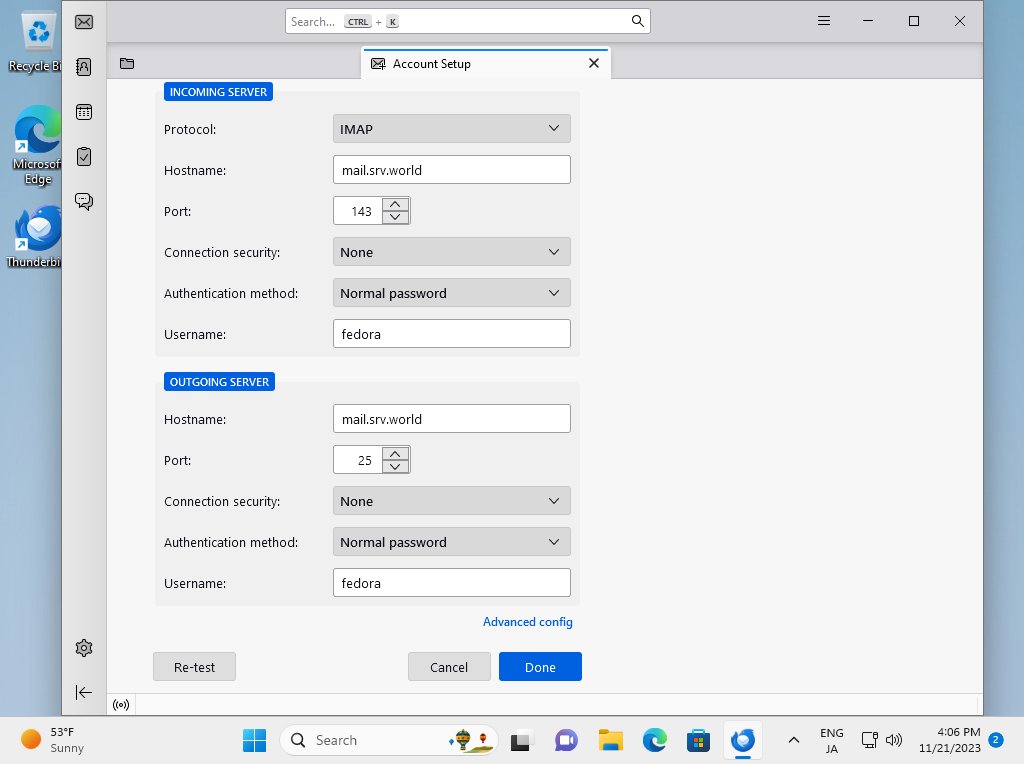Click the incoming server Username field
Screen dimensions: 1024x764
451,333
